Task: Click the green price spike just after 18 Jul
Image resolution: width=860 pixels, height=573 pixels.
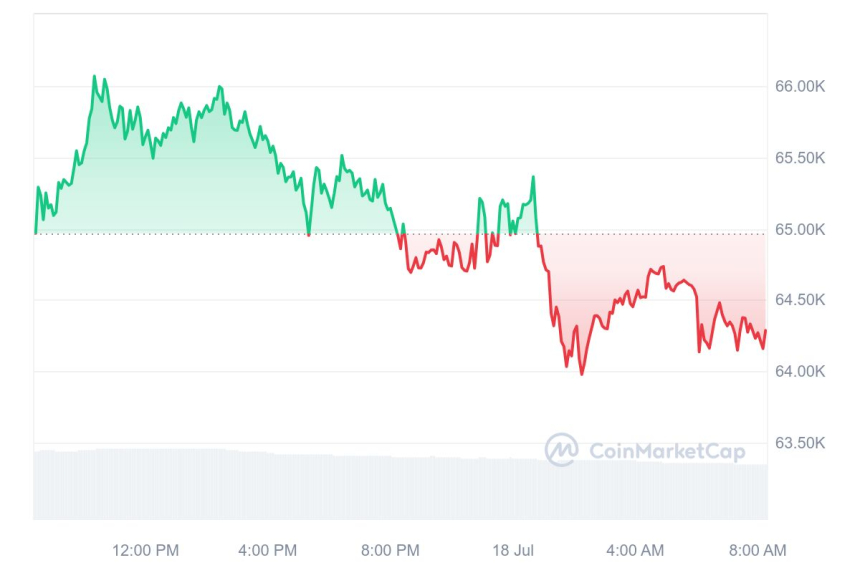Action: point(533,178)
